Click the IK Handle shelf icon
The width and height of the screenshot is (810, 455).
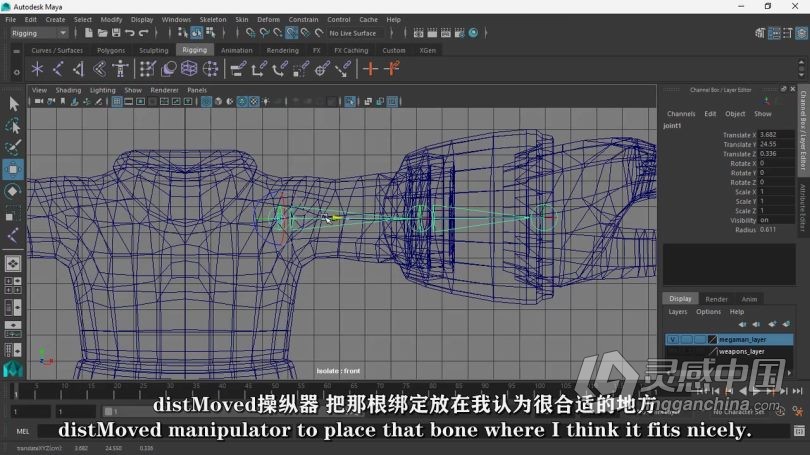pyautogui.click(x=79, y=69)
